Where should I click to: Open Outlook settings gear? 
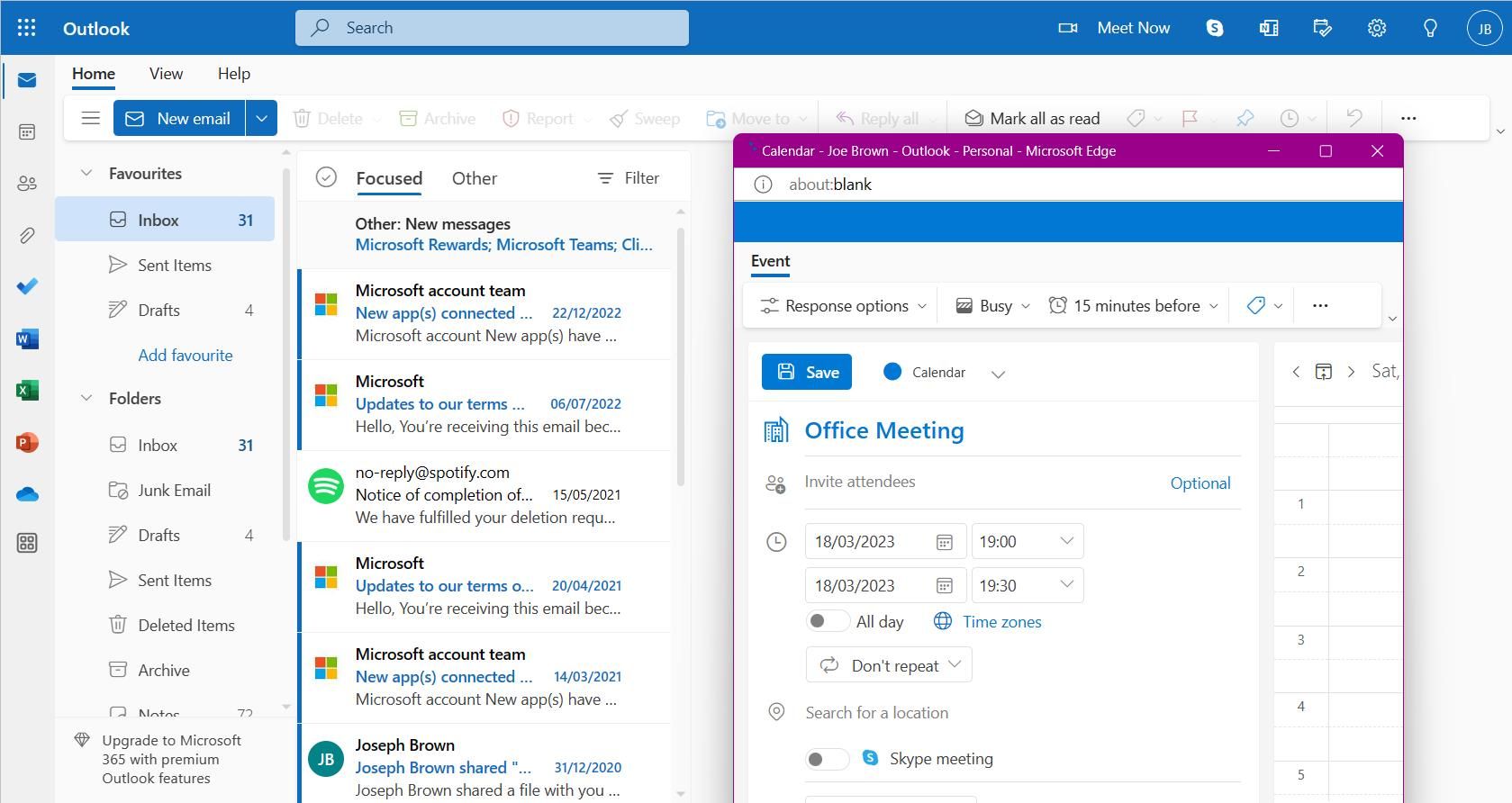[1376, 28]
